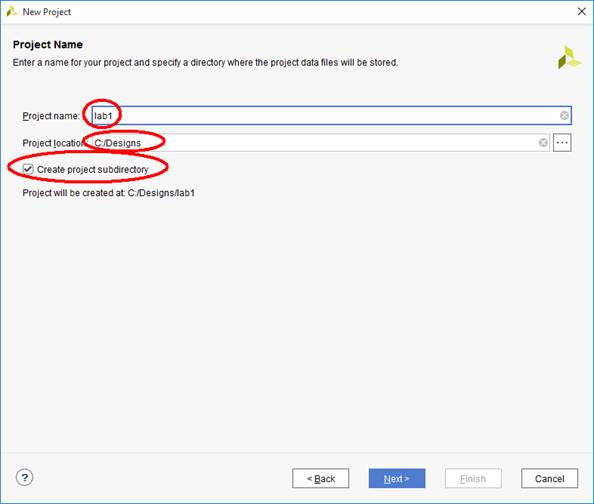
Task: Clear the Project location field using its X icon
Action: 543,143
